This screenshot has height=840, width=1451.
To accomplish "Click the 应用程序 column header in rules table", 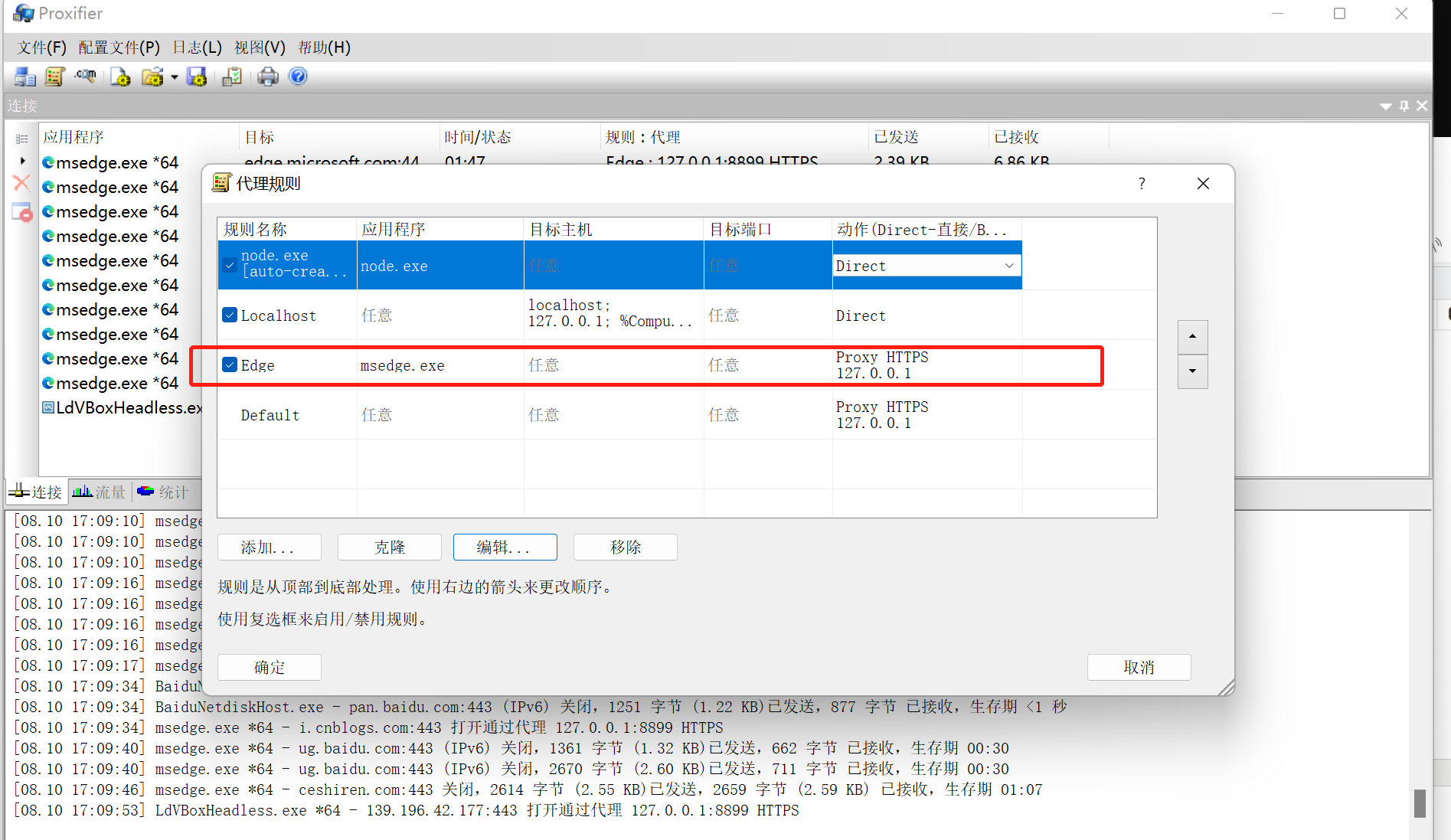I will (x=440, y=230).
